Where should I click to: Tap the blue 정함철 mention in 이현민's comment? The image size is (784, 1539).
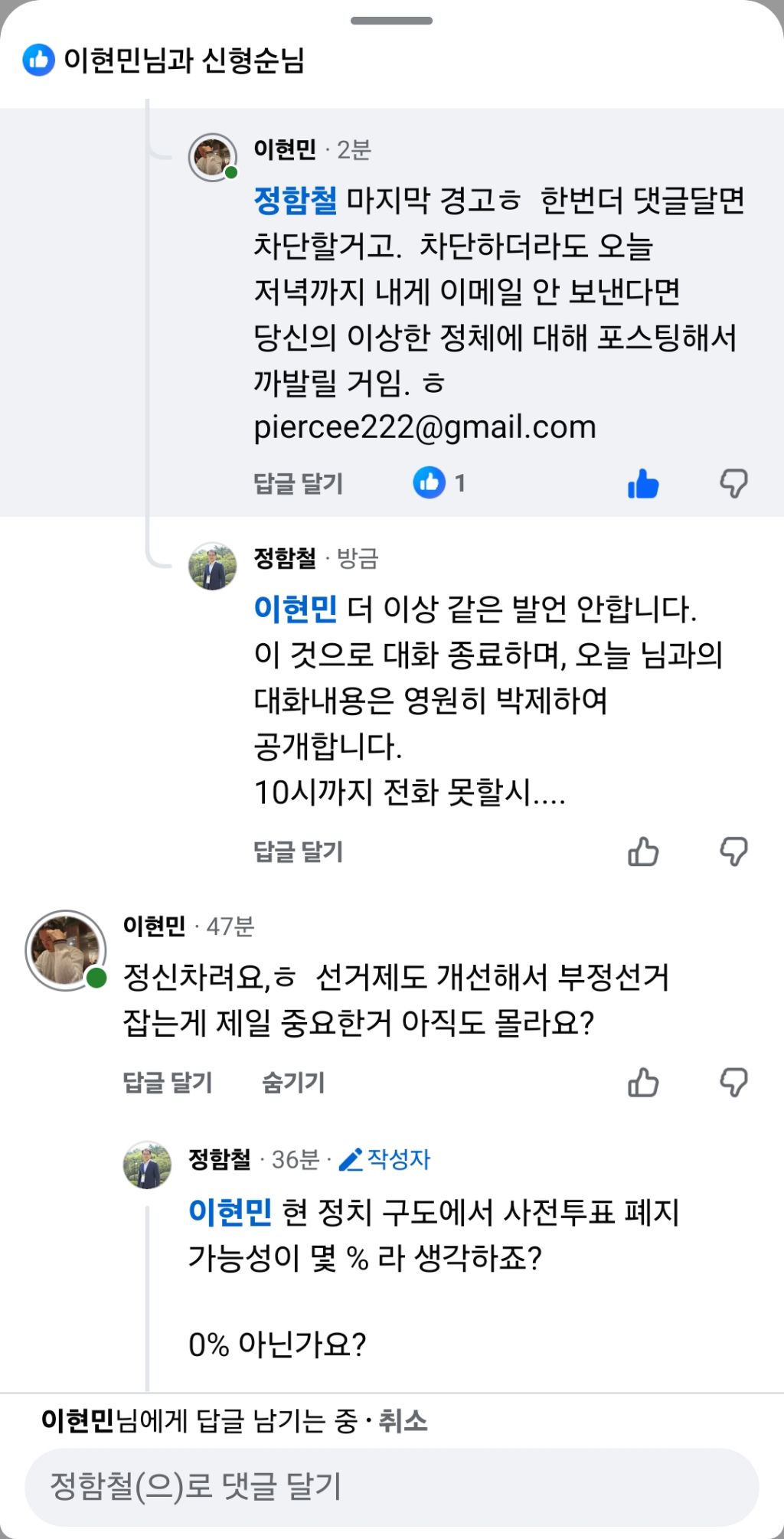[296, 201]
